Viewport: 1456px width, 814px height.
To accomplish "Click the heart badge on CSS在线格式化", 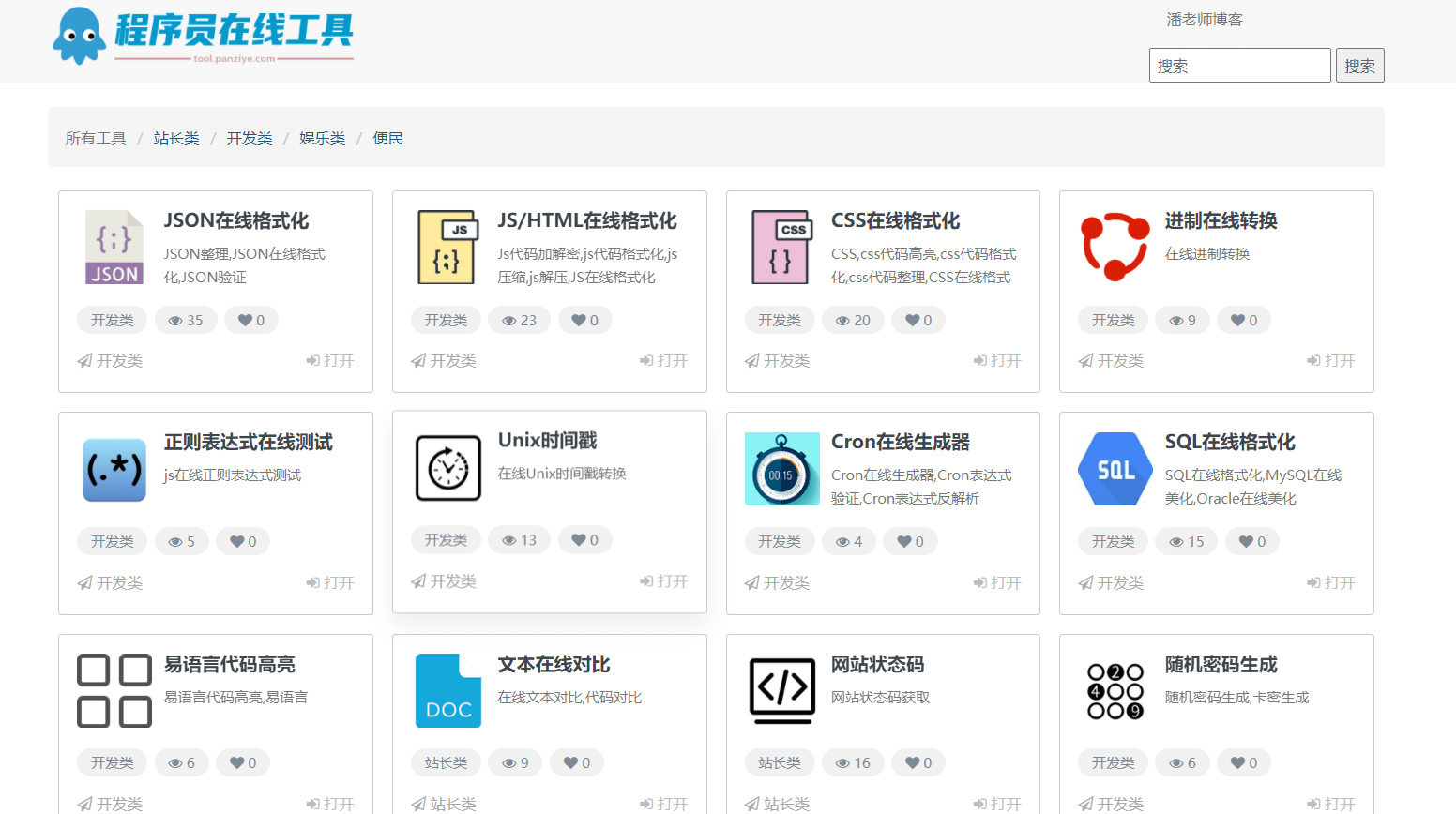I will point(918,320).
